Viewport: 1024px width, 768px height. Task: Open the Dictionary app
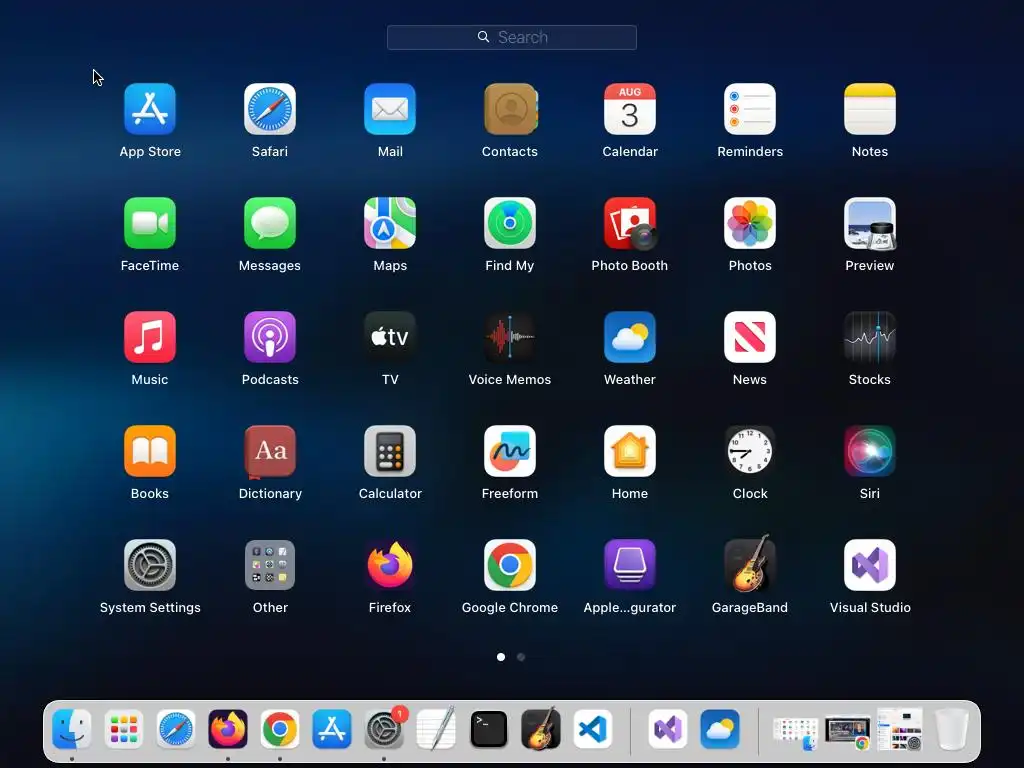[x=270, y=451]
